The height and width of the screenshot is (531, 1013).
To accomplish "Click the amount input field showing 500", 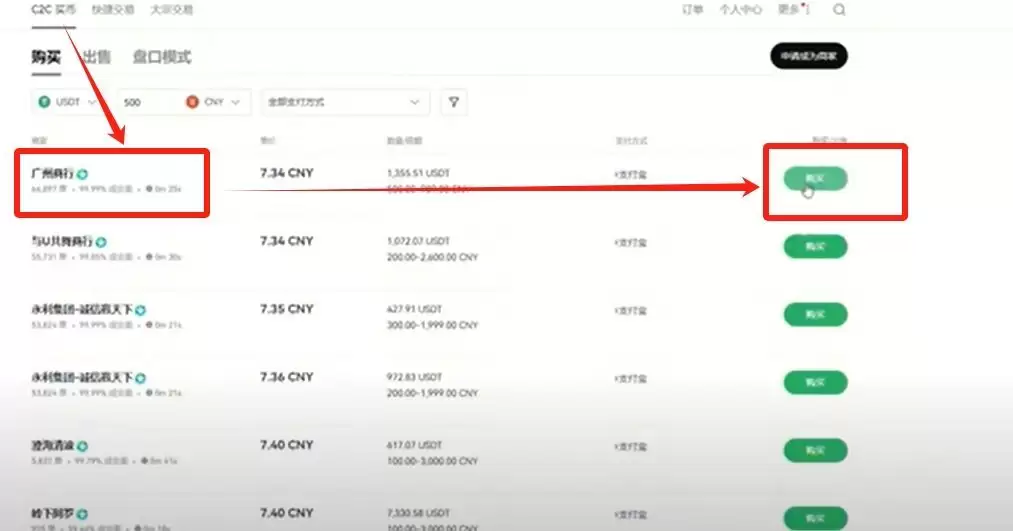I will (148, 102).
